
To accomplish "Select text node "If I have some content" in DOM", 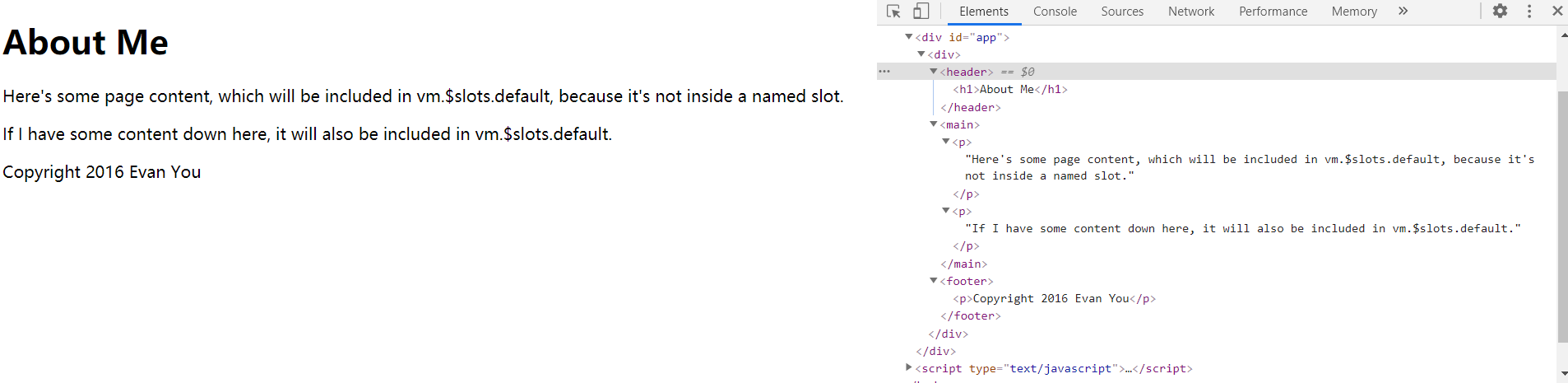I will tap(1243, 228).
